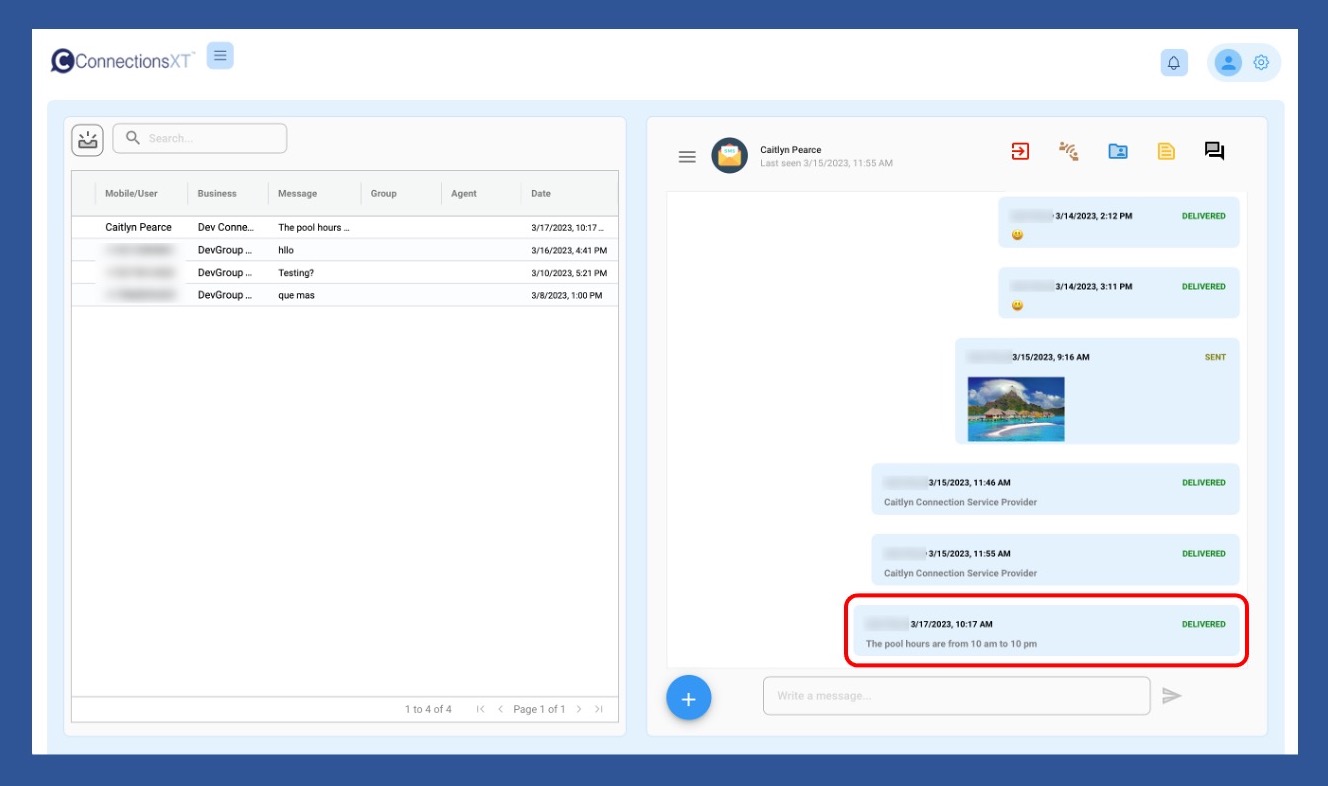Image resolution: width=1328 pixels, height=786 pixels.
Task: Open the island resort image thumbnail
Action: pos(1016,409)
